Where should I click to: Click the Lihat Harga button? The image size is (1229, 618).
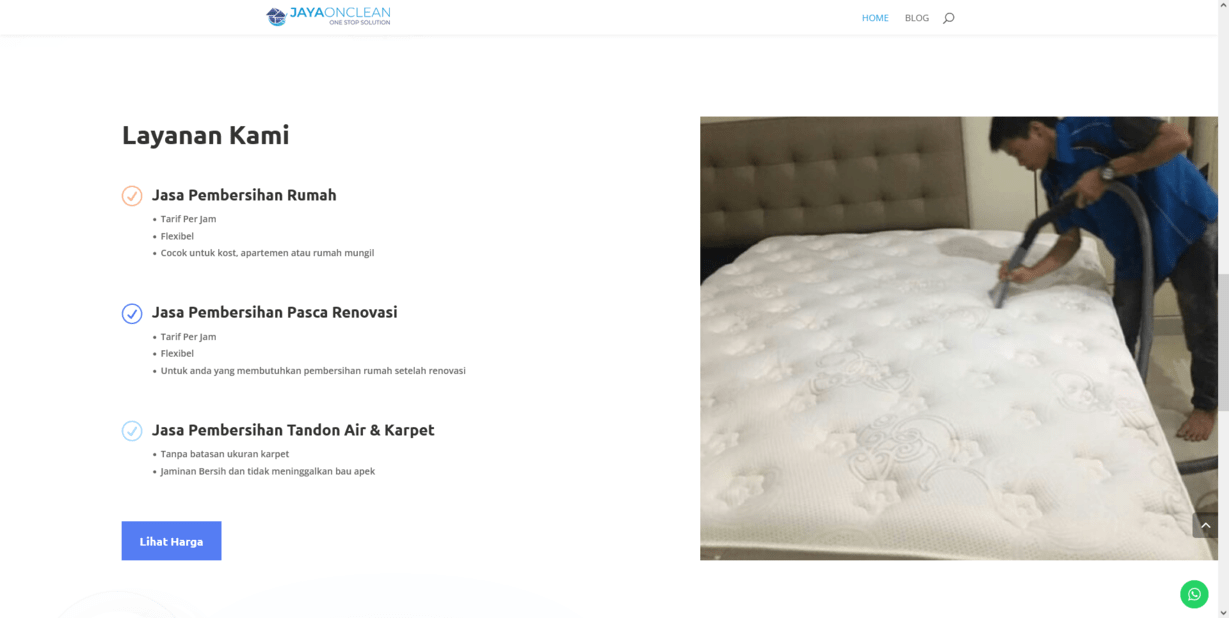point(171,541)
